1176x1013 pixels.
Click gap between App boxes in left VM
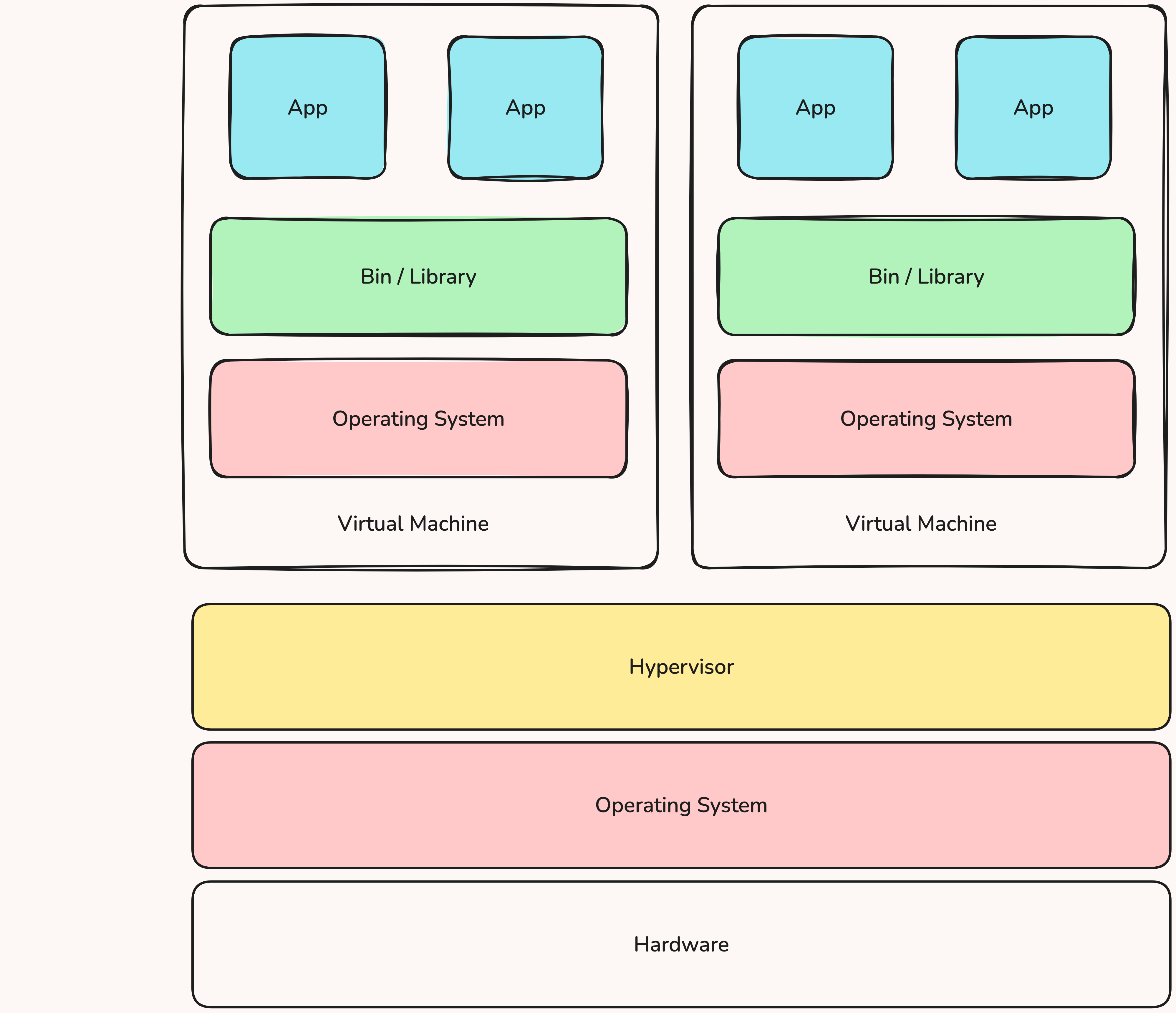(x=417, y=108)
